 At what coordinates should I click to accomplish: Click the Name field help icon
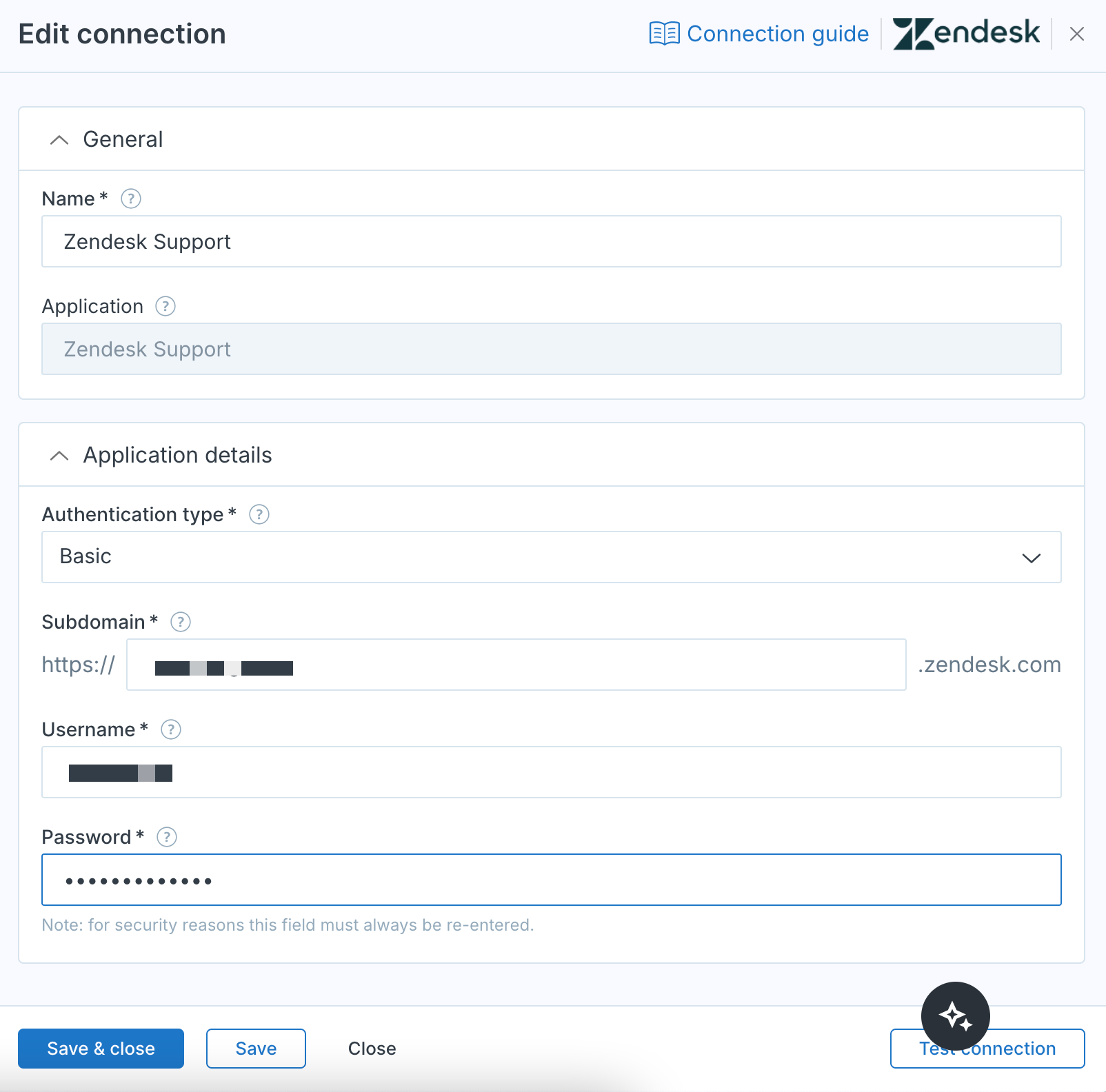pos(131,199)
